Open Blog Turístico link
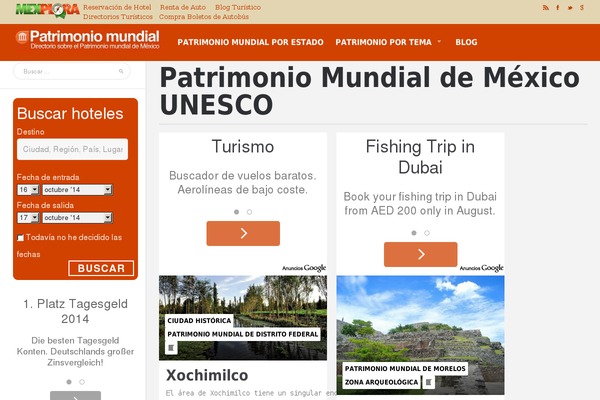 [238, 7]
